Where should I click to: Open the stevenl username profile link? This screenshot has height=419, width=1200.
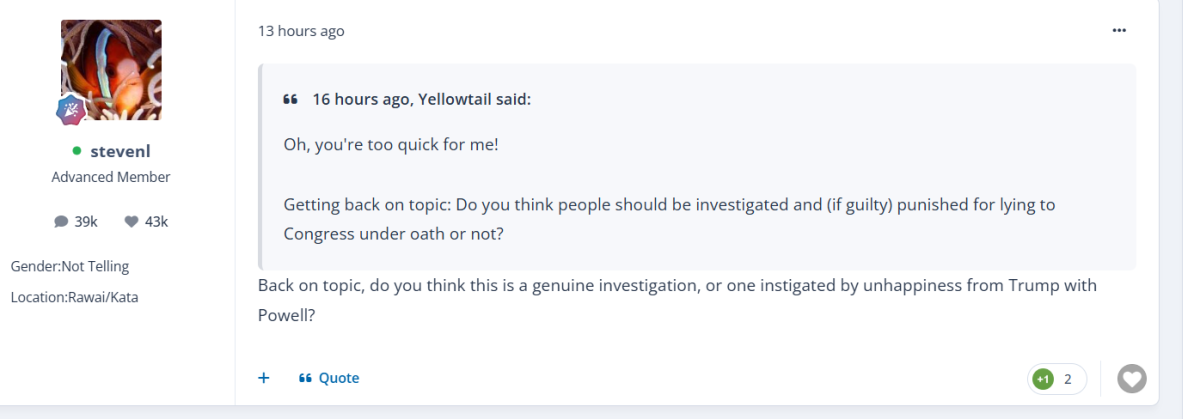coord(120,152)
